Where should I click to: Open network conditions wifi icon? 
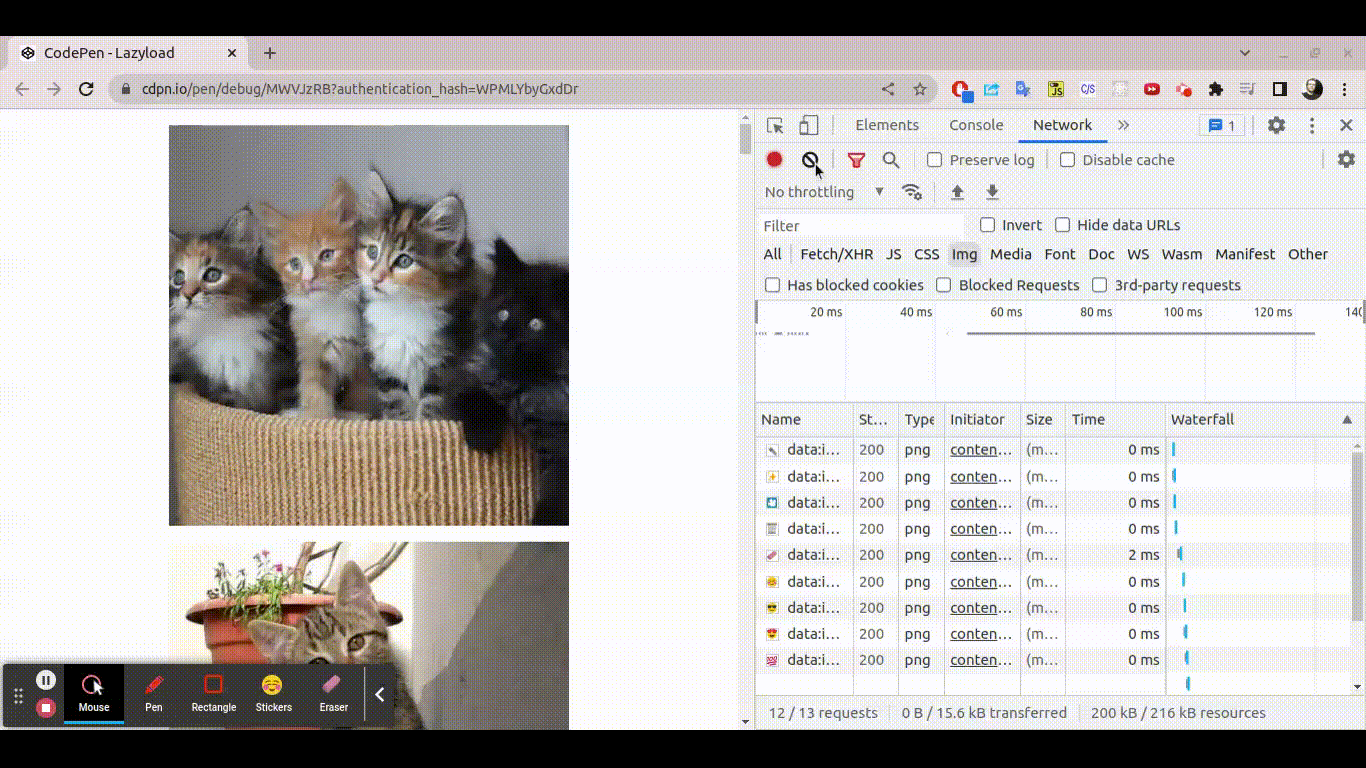click(x=911, y=192)
